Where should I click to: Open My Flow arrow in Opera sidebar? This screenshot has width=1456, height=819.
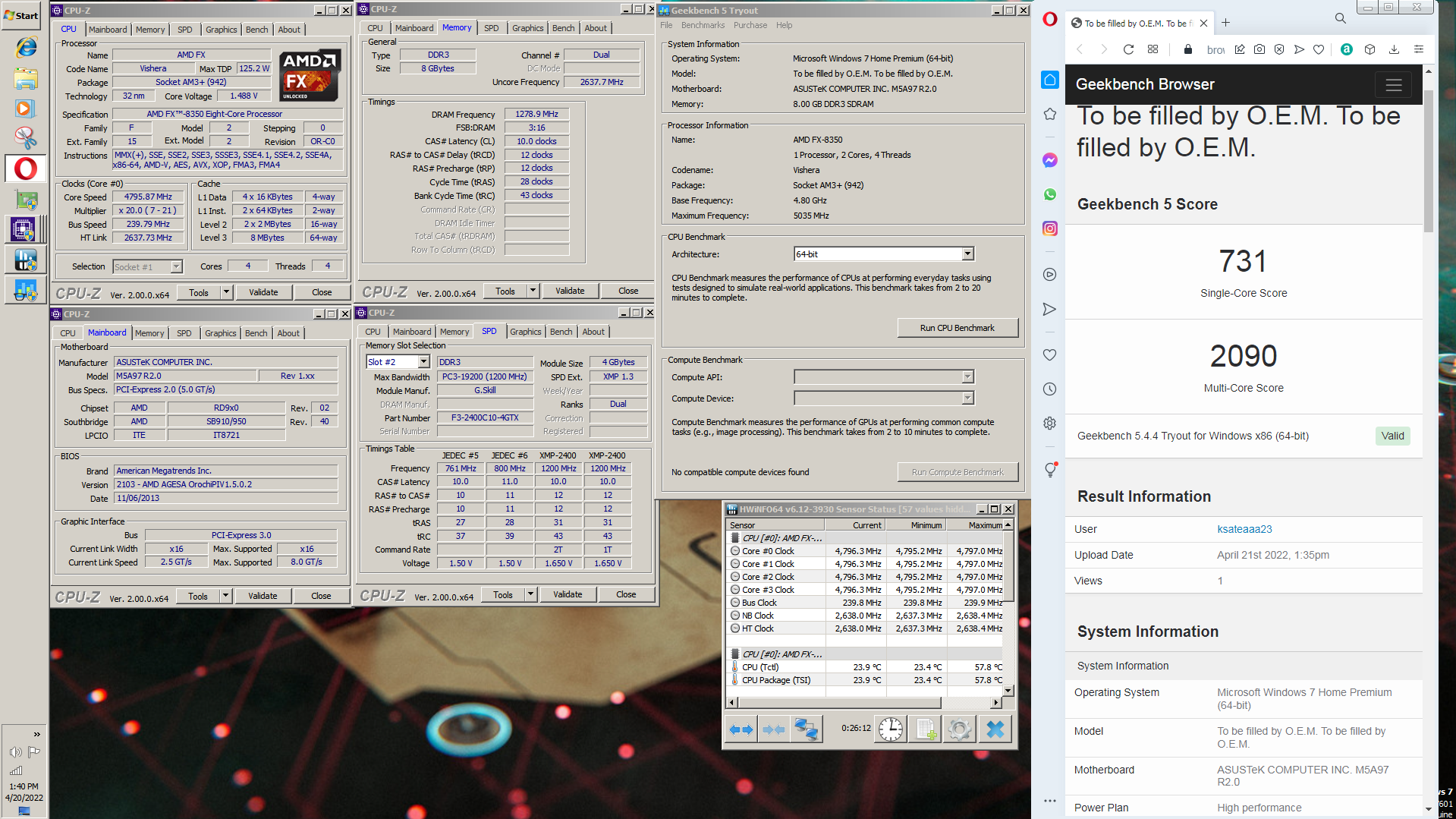pyautogui.click(x=1050, y=309)
